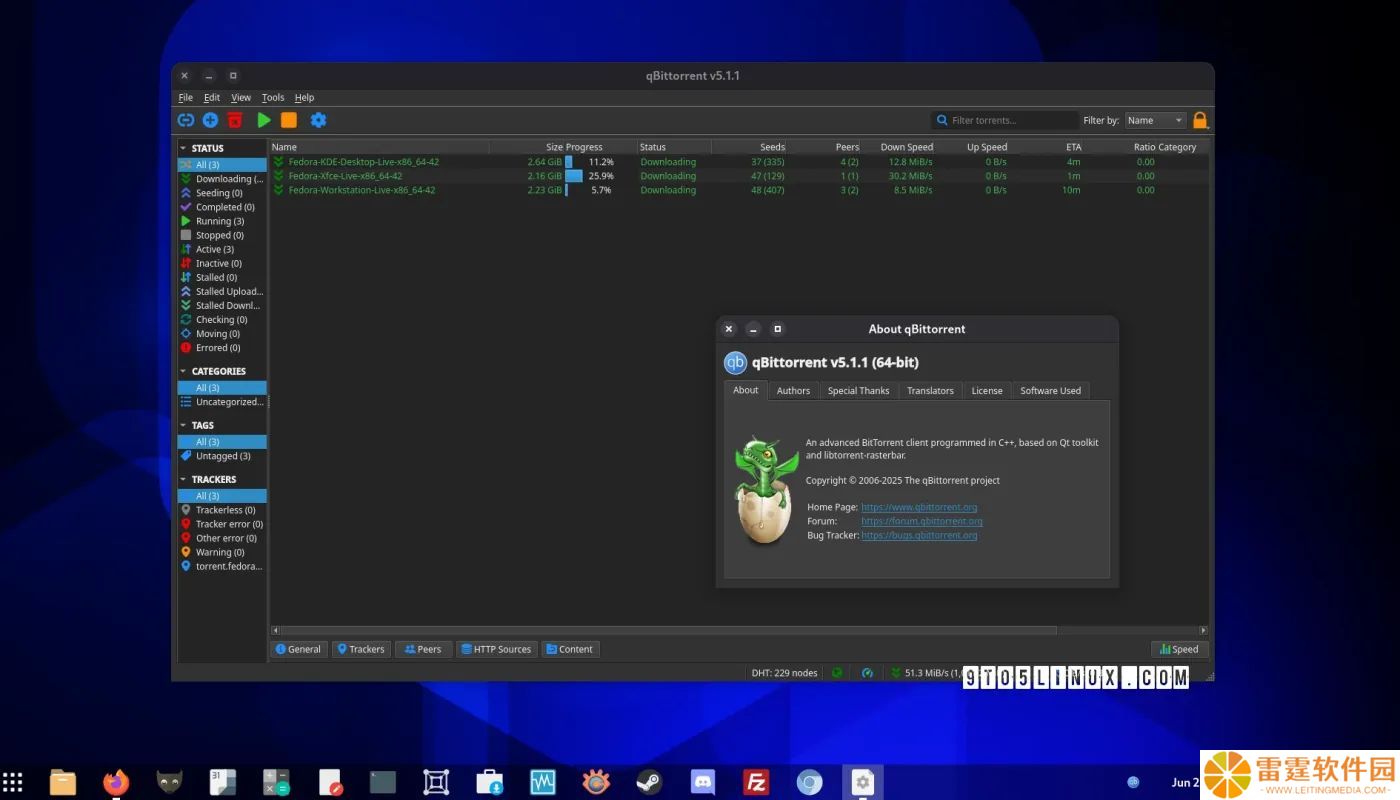Click the Filter torrents search field
The height and width of the screenshot is (800, 1400).
click(x=1004, y=120)
